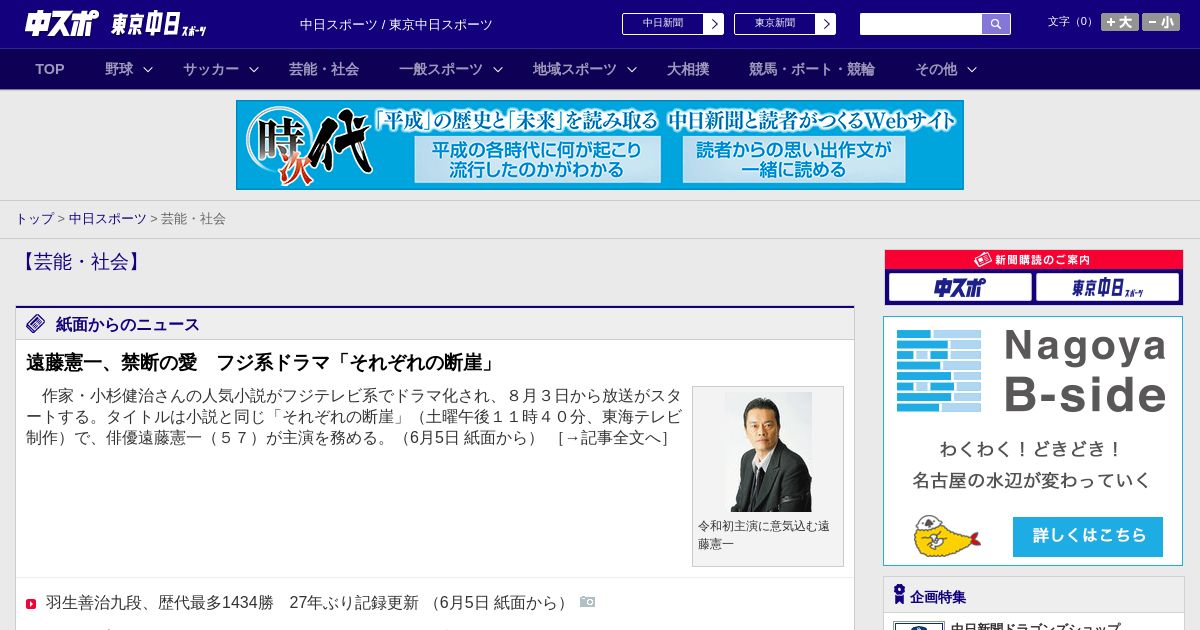Open 遠藤憲一、禁断の愛 article headline
Screen dimensions: 1200x630
point(261,362)
